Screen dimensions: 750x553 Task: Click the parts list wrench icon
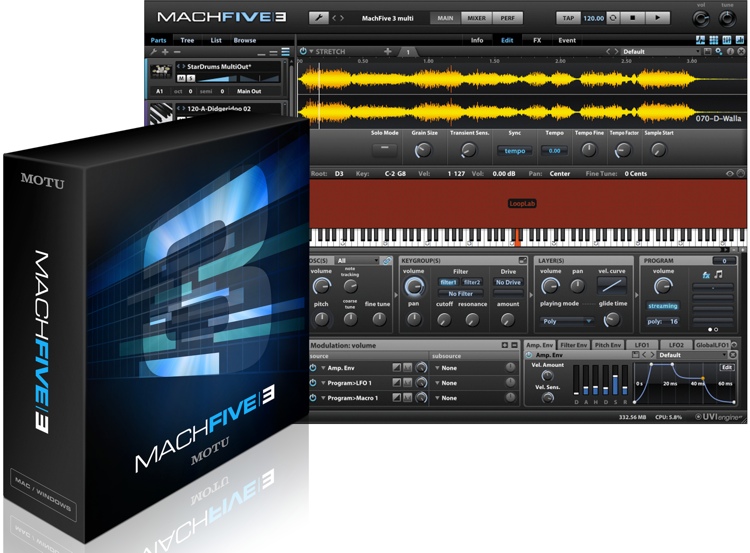pos(154,52)
